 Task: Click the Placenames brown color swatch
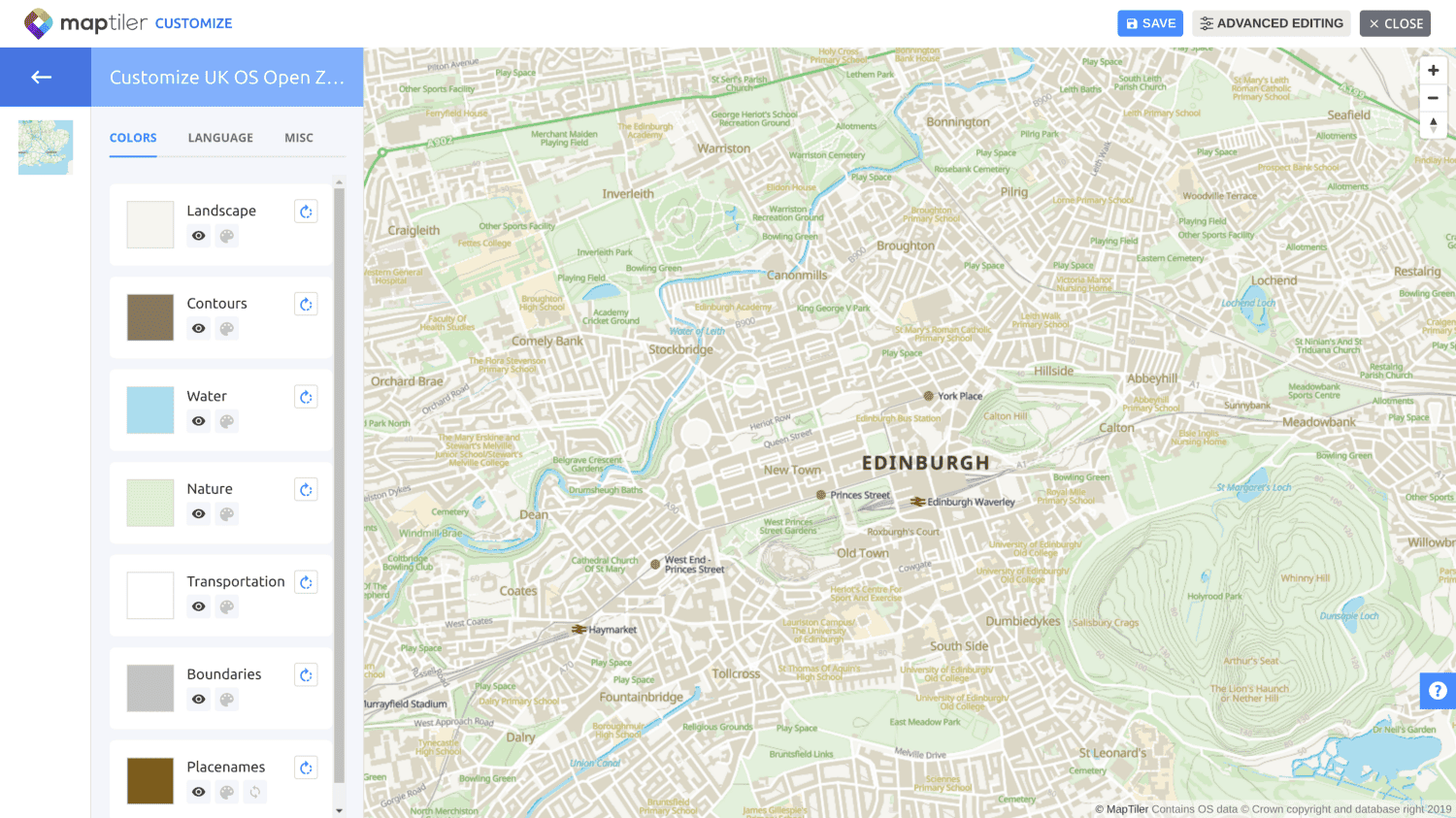[150, 780]
